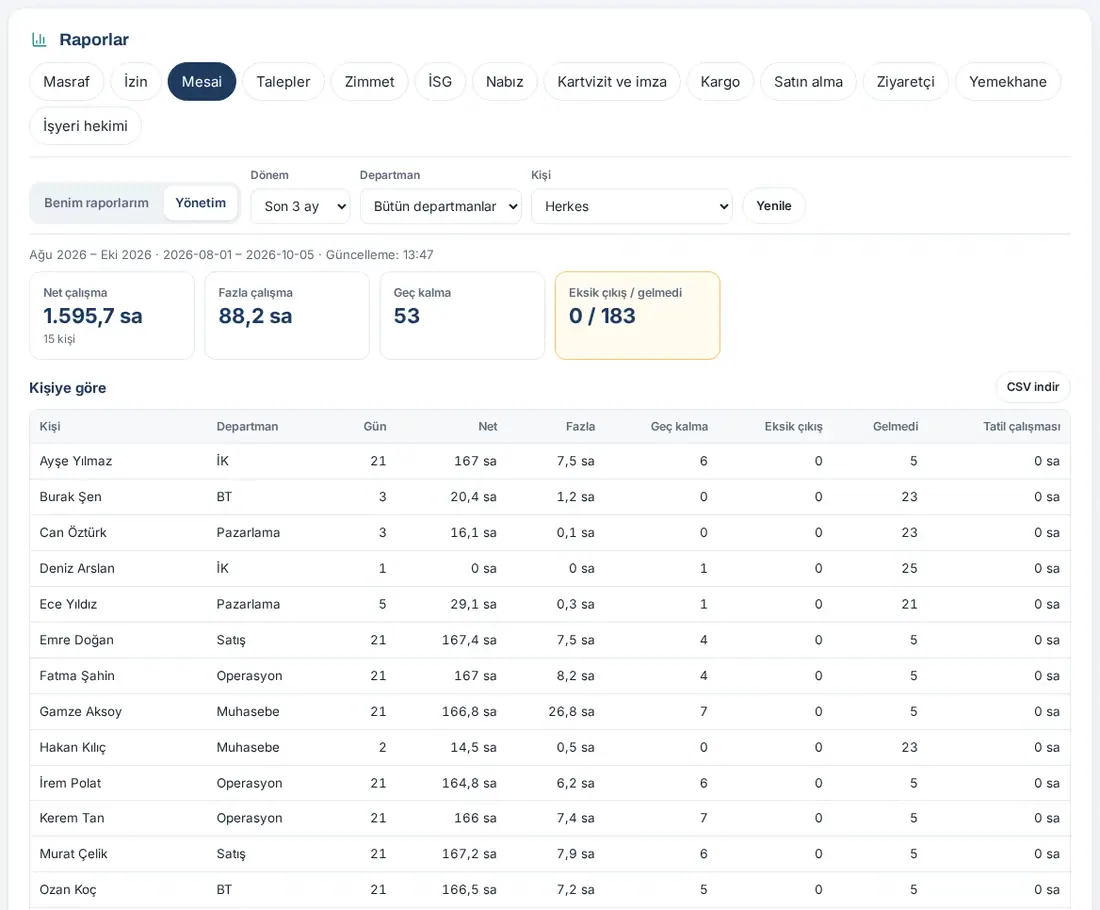The image size is (1100, 910).
Task: Click the Departman column header
Action: (x=247, y=427)
